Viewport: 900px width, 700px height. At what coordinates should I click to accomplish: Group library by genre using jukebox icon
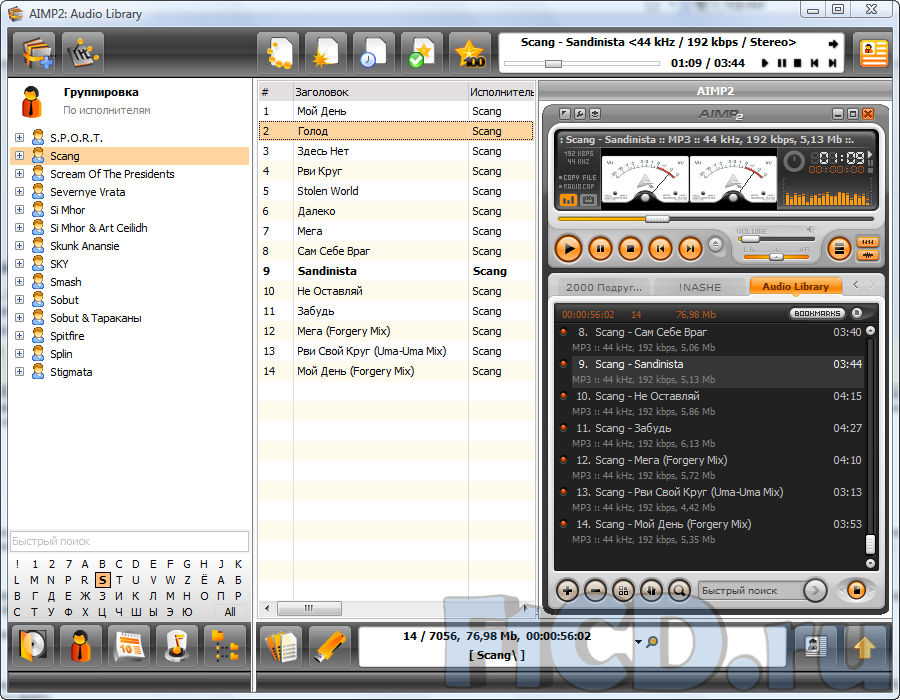point(177,646)
